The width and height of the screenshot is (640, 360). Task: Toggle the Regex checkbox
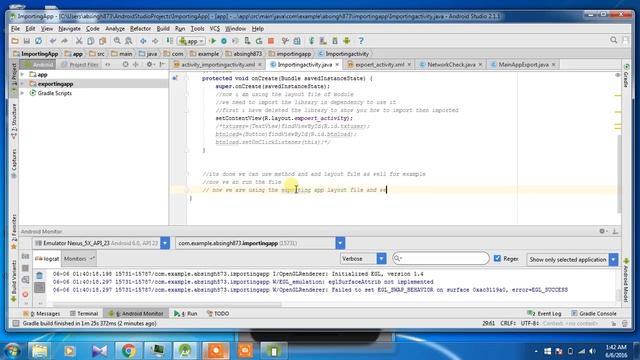pyautogui.click(x=497, y=258)
